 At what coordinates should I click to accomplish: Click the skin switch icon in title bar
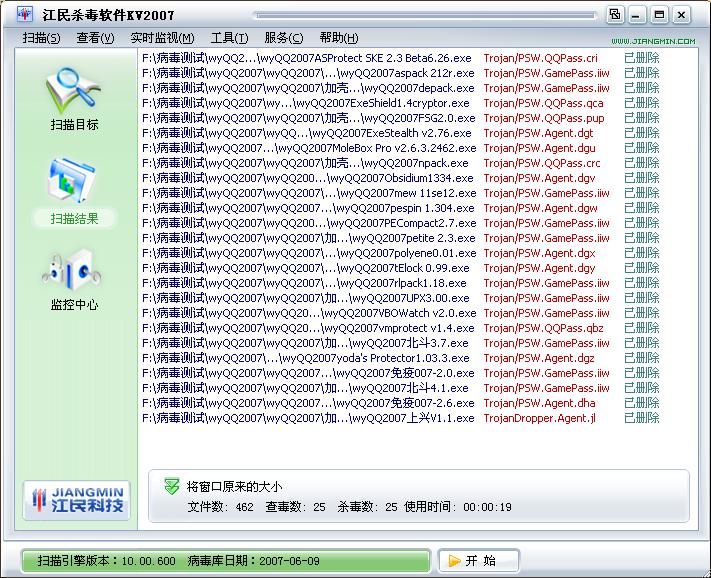[x=614, y=15]
